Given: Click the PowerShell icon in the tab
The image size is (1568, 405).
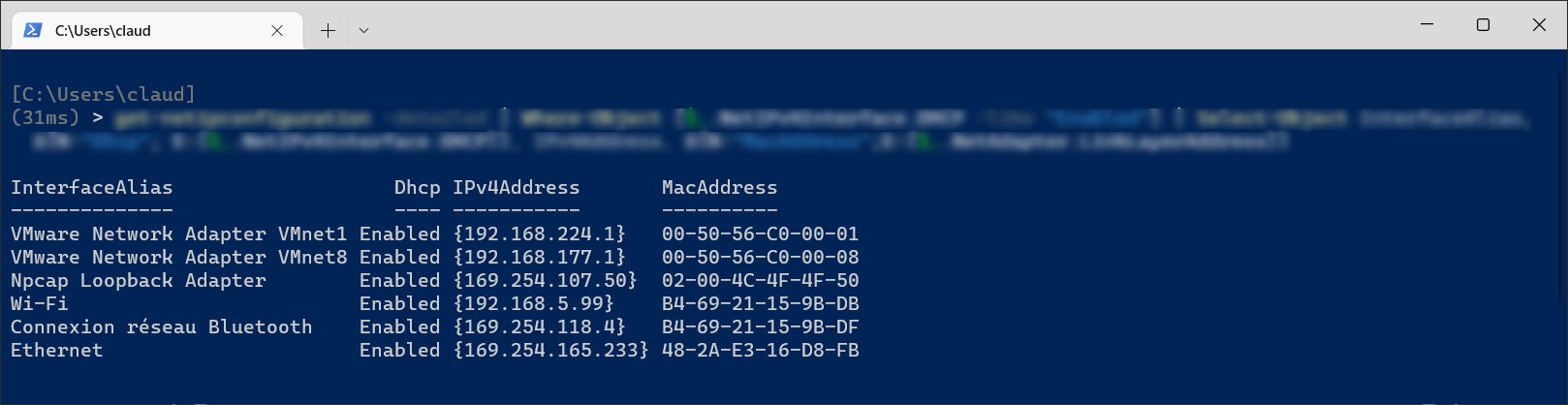Looking at the screenshot, I should pos(33,30).
